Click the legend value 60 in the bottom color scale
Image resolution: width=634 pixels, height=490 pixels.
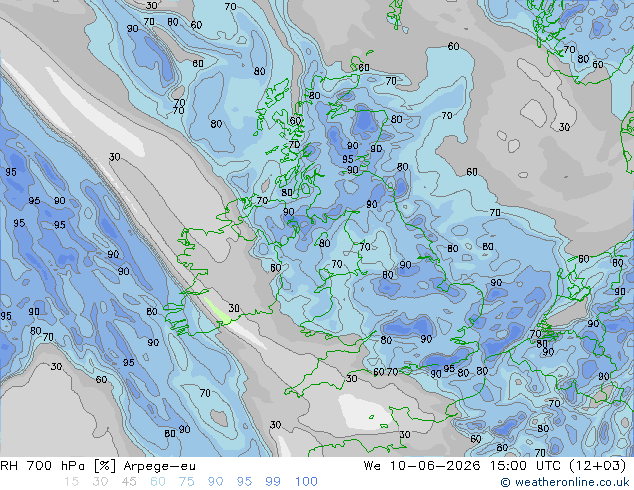coord(158,482)
